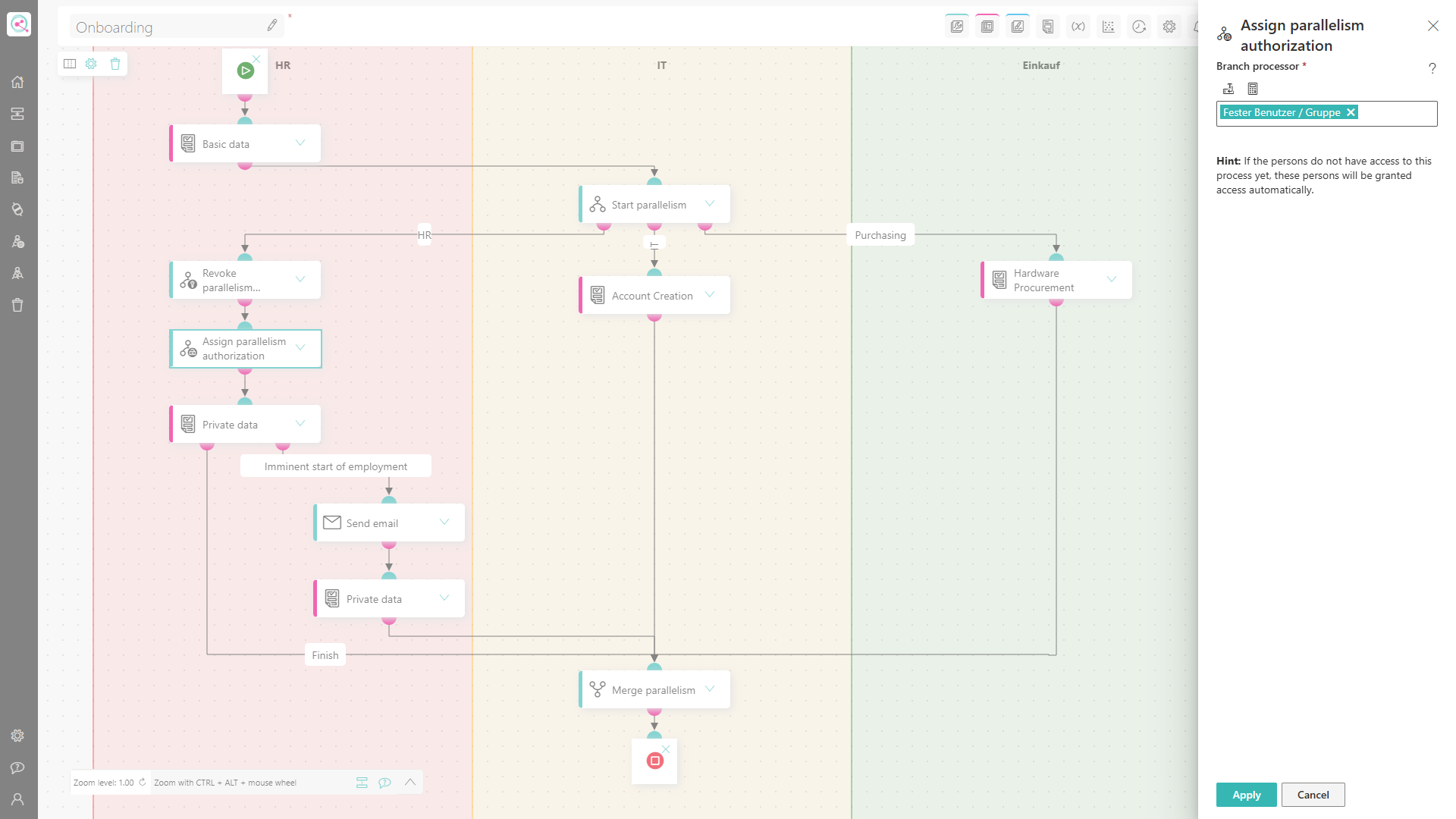Open the variables (x) toolbar icon
Image resolution: width=1456 pixels, height=819 pixels.
[1078, 27]
